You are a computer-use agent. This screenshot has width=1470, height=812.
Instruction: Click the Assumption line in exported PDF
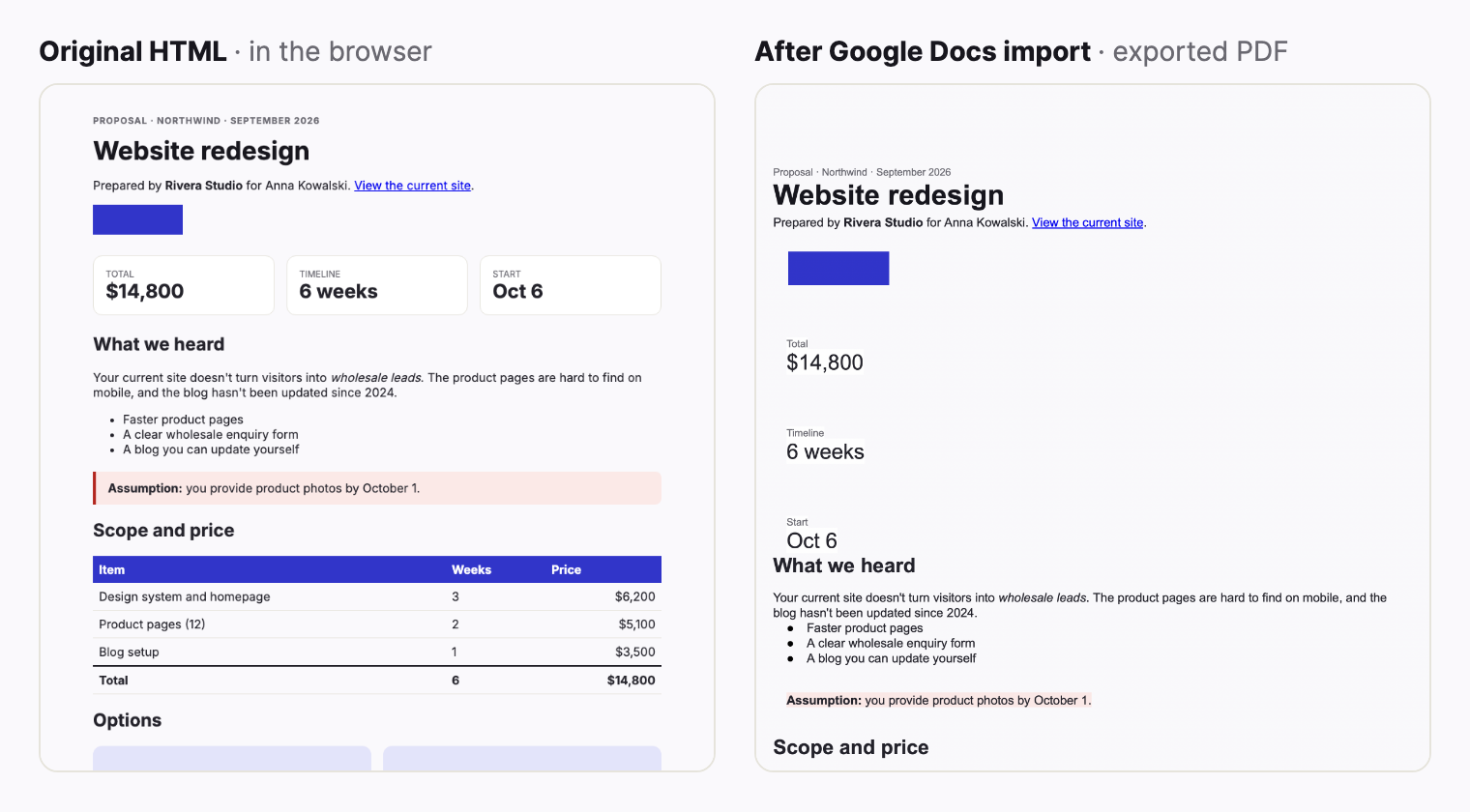[939, 700]
